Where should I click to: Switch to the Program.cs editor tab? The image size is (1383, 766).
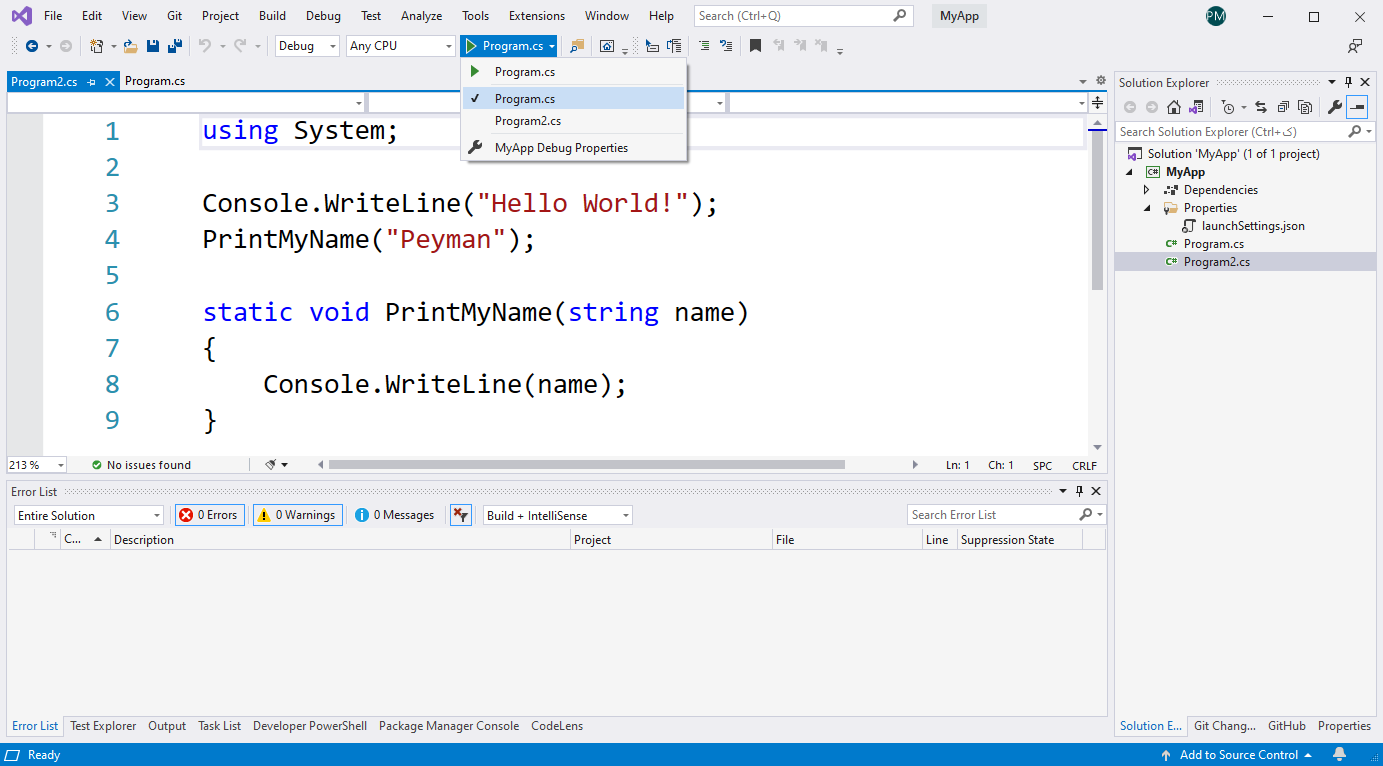click(x=155, y=82)
